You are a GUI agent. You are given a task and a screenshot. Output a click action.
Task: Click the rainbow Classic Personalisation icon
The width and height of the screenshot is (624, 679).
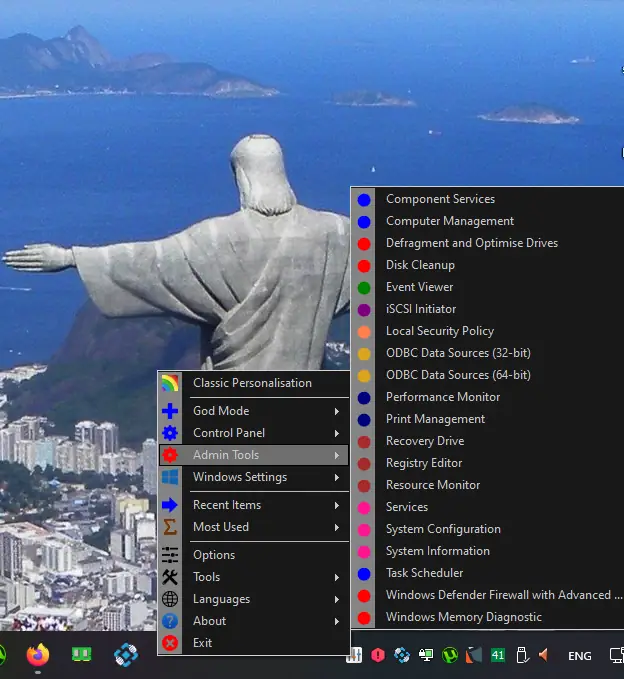point(170,383)
